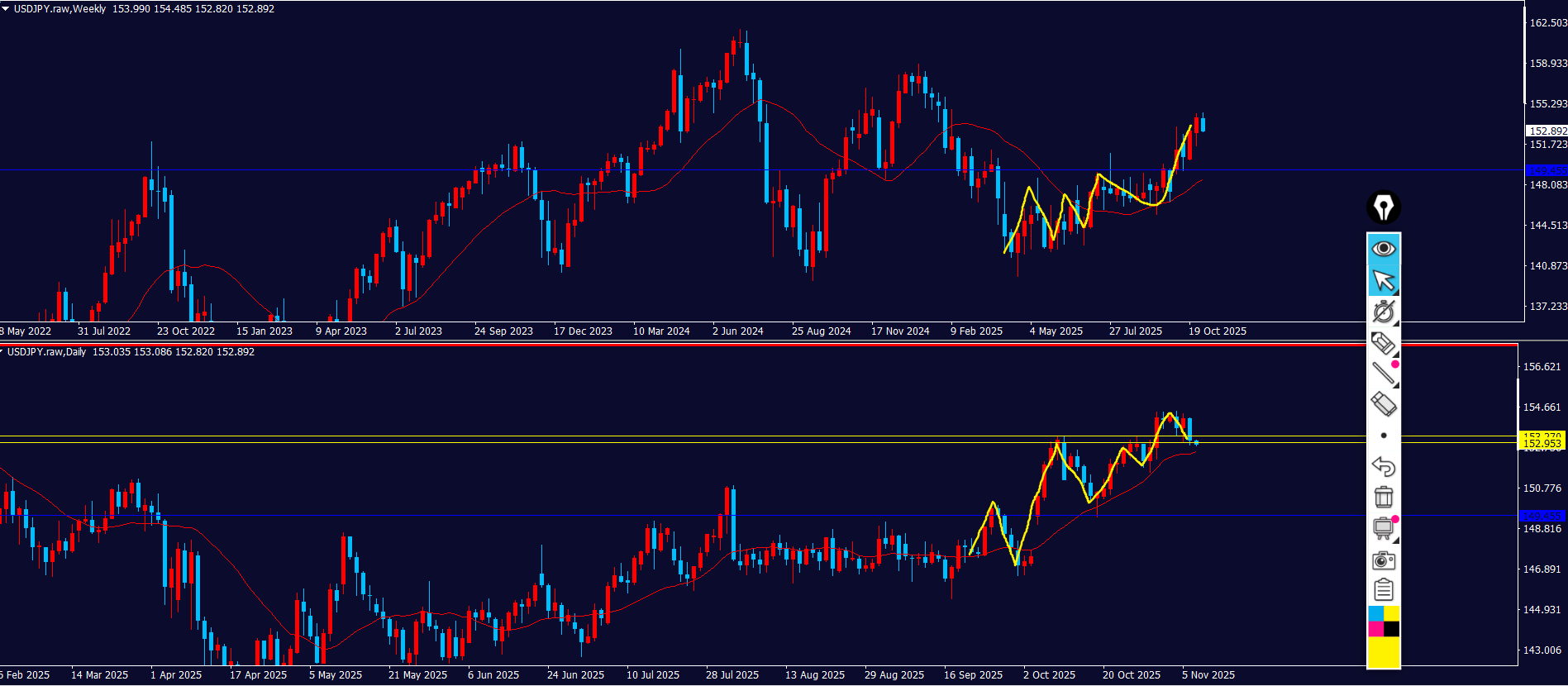Select the highlighter pen tool

[x=1383, y=343]
